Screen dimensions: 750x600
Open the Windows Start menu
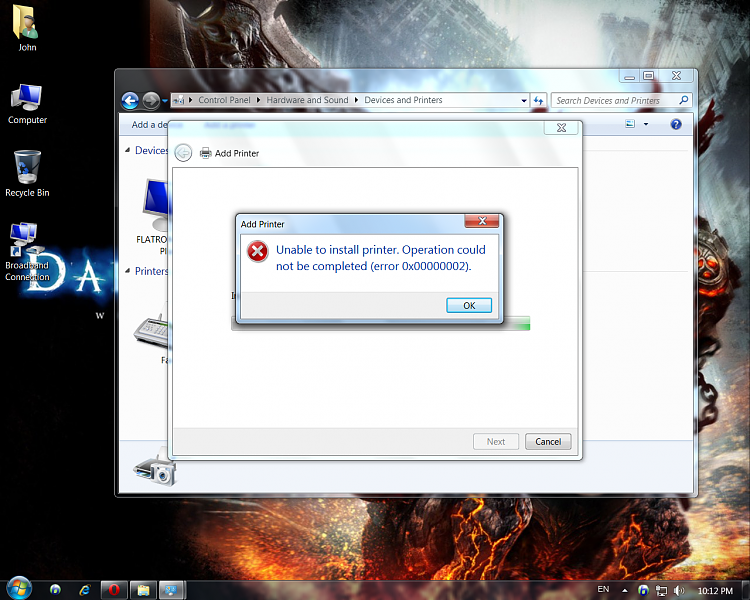(19, 589)
